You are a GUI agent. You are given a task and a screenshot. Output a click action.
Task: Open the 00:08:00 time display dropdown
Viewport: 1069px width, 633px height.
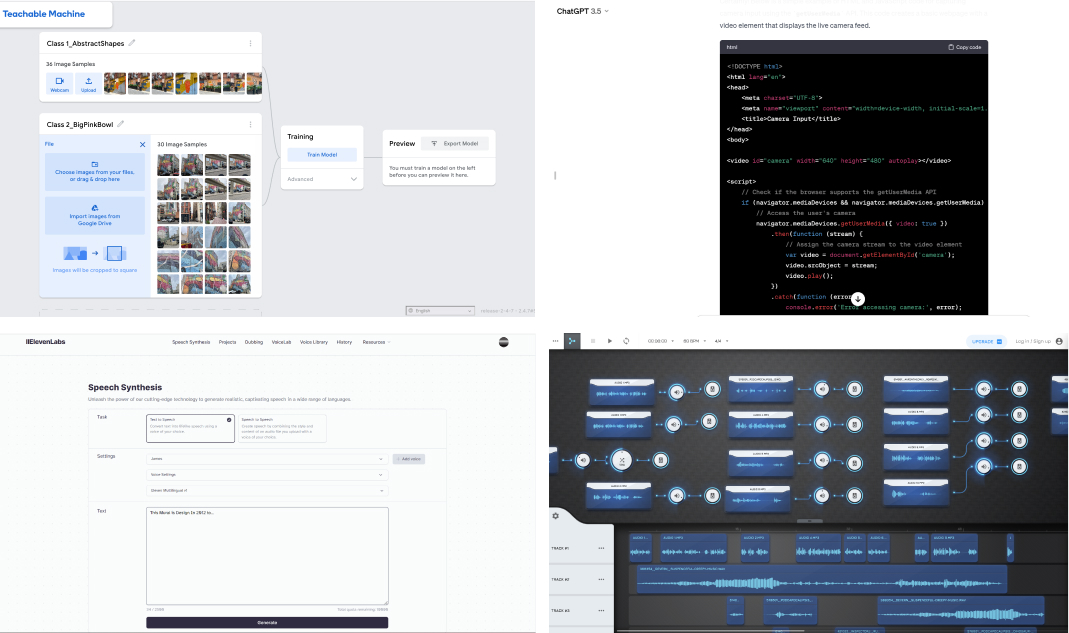(x=661, y=341)
